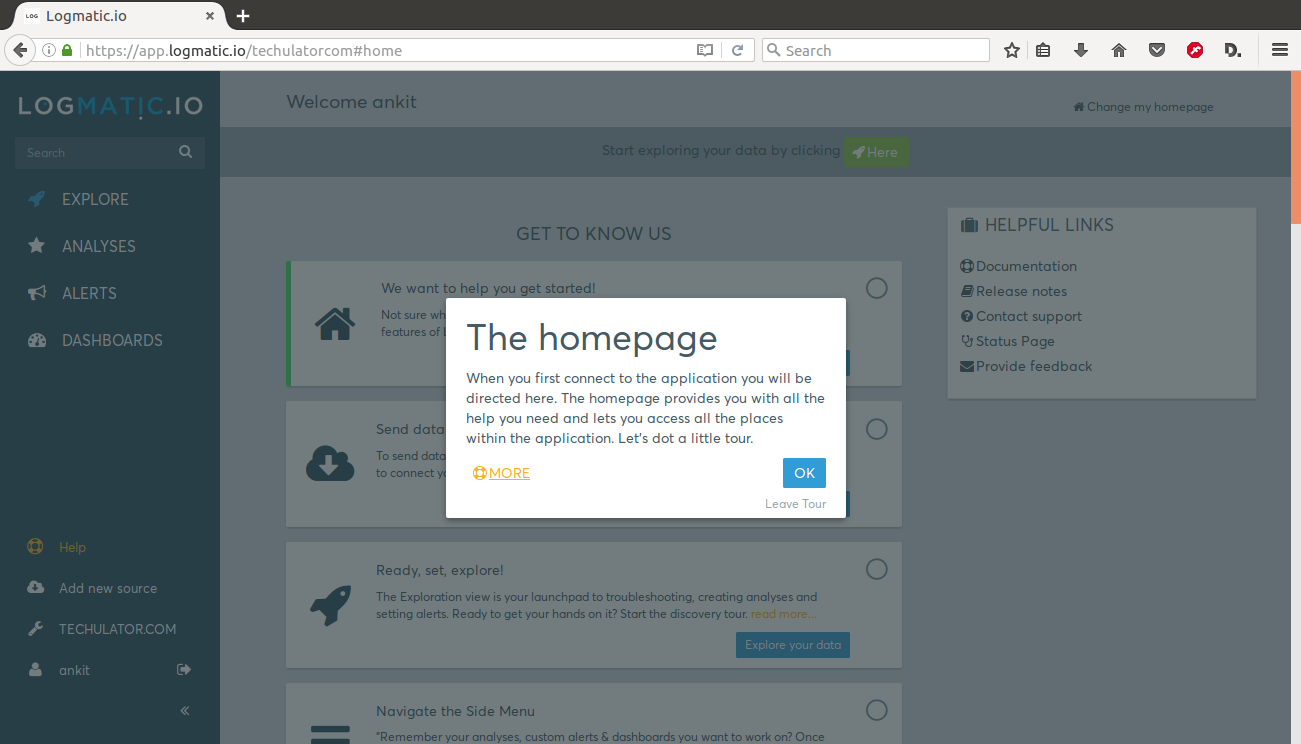Click the 'Welcome ankit' heading text
1301x744 pixels.
point(351,101)
